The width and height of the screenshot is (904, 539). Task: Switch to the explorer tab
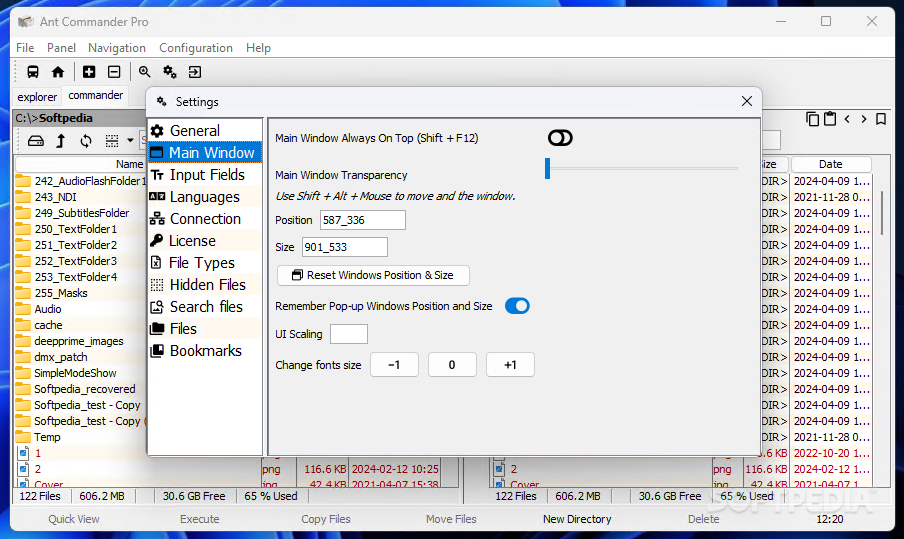pyautogui.click(x=37, y=97)
